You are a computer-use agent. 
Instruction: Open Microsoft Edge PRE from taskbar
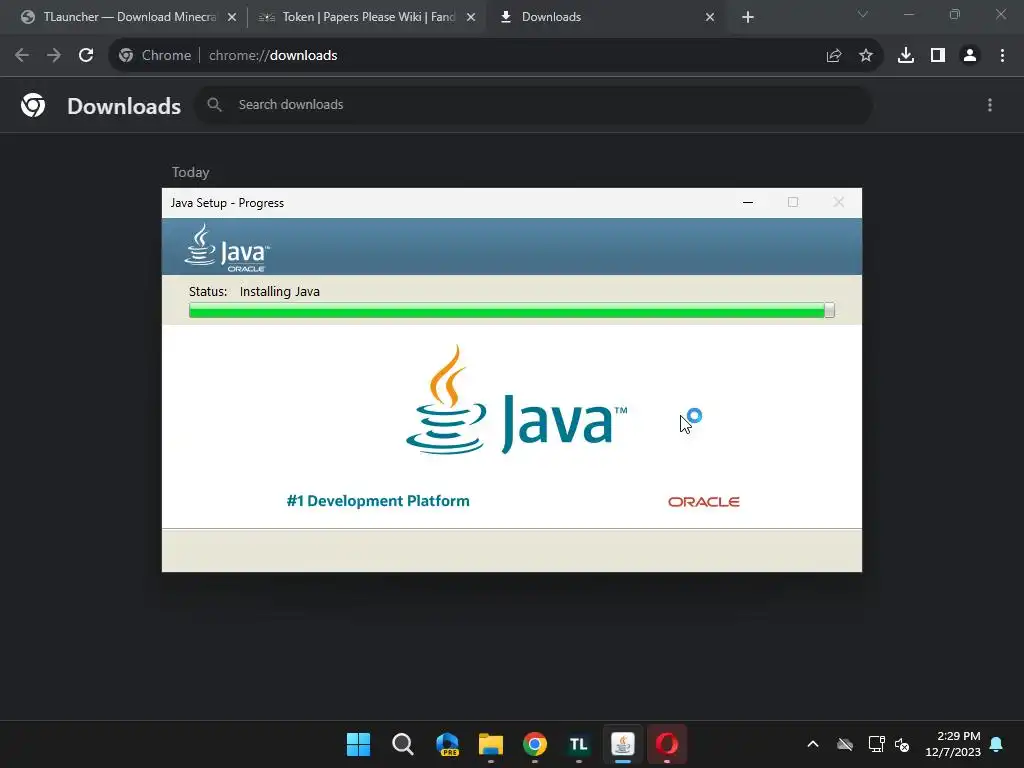447,744
